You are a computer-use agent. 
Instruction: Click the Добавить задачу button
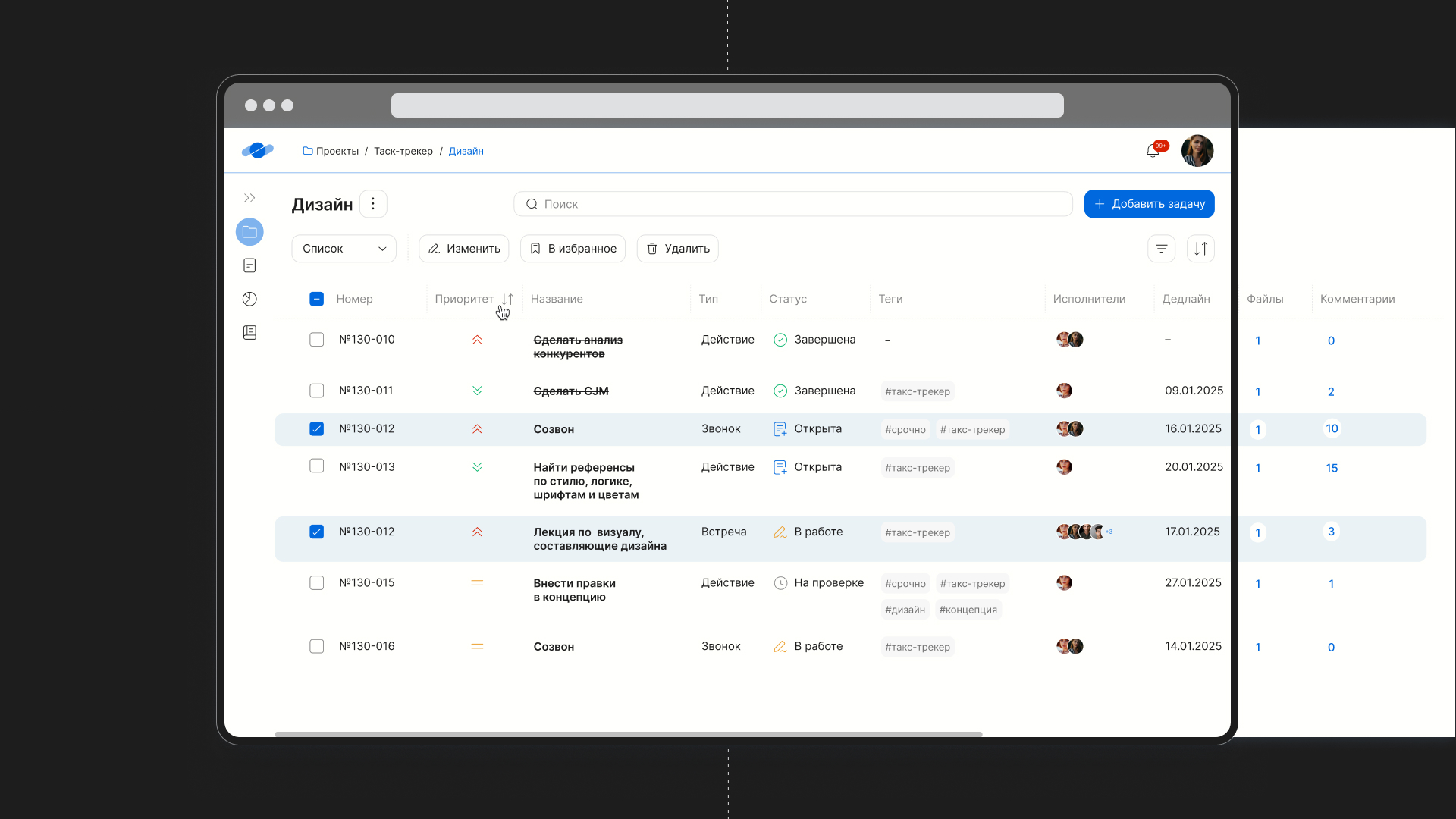point(1149,204)
